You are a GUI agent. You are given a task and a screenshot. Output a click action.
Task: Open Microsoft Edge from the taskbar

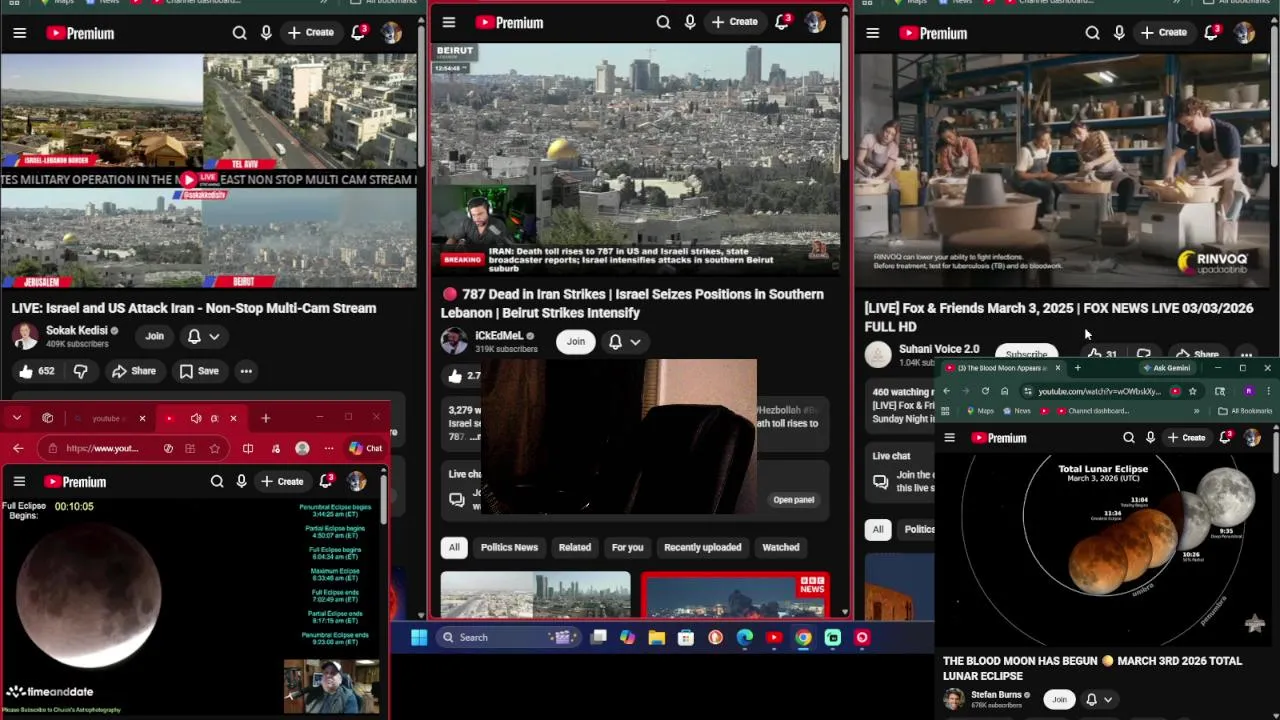(x=745, y=637)
